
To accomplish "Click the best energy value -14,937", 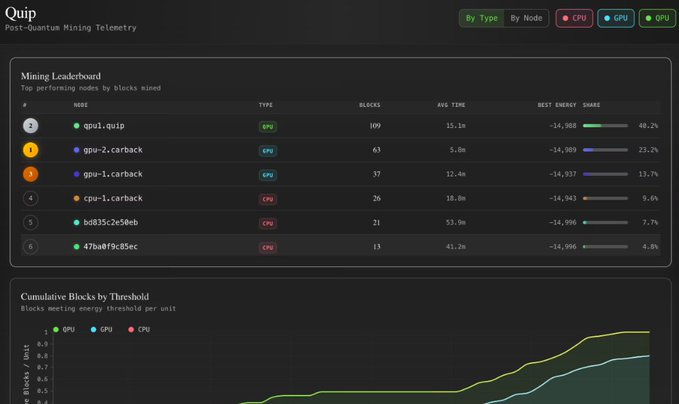I will point(563,174).
